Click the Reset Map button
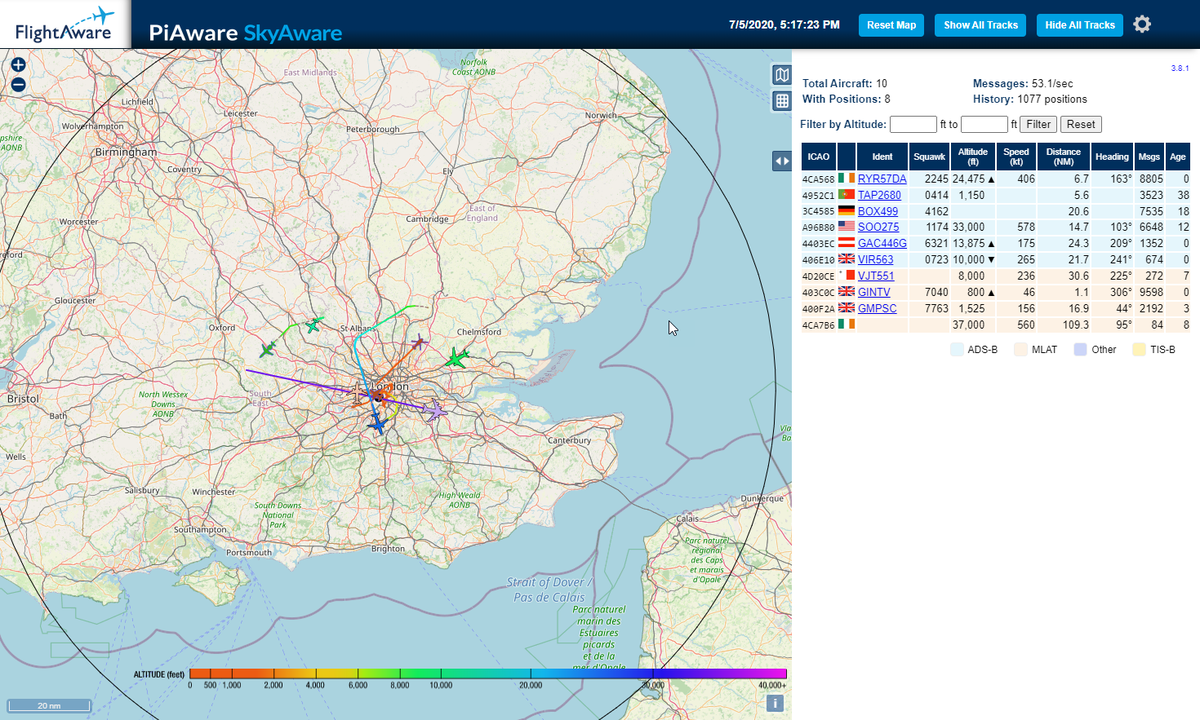1200x720 pixels. pyautogui.click(x=891, y=25)
